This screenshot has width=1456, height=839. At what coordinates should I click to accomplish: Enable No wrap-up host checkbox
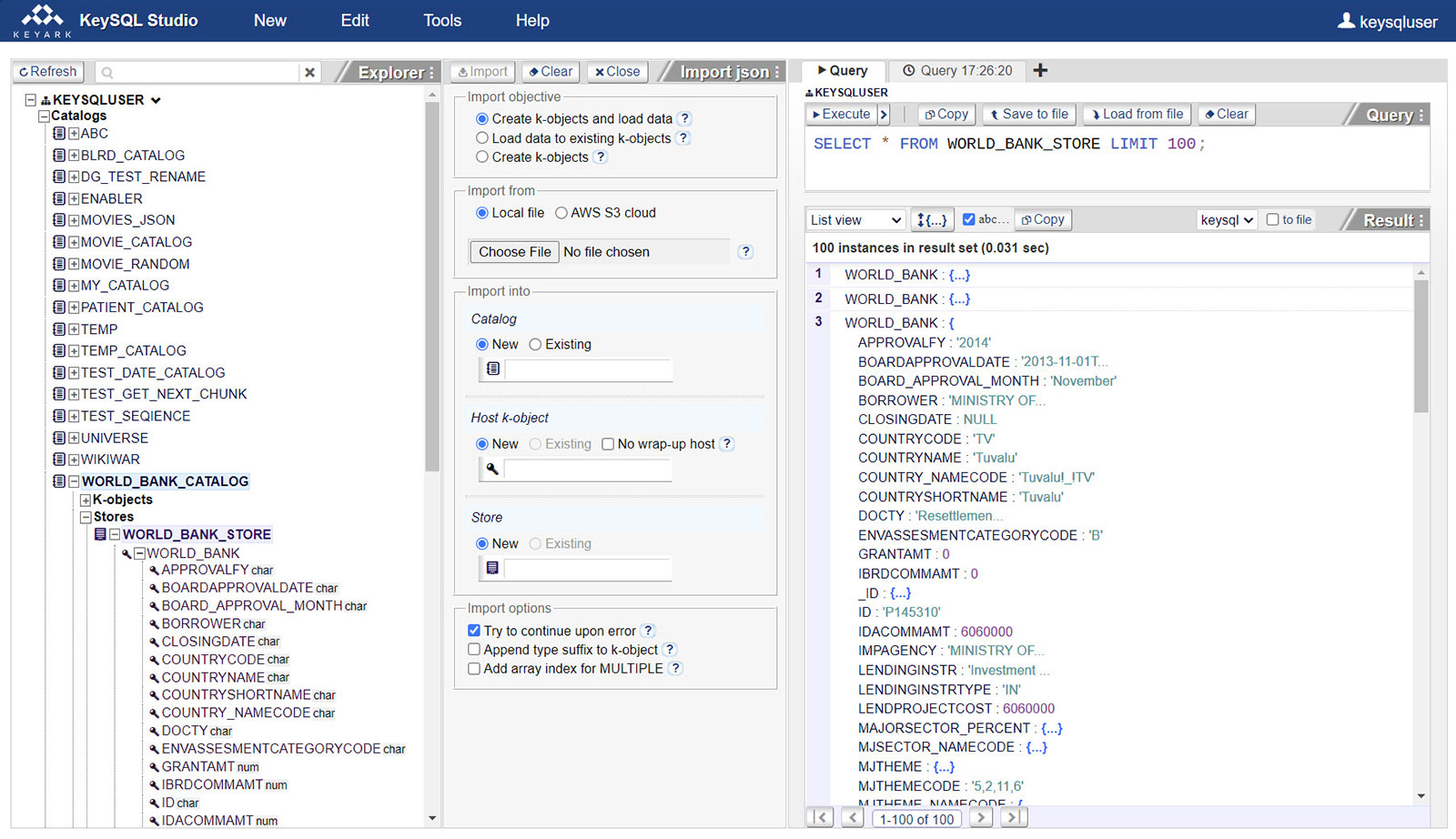pyautogui.click(x=608, y=444)
